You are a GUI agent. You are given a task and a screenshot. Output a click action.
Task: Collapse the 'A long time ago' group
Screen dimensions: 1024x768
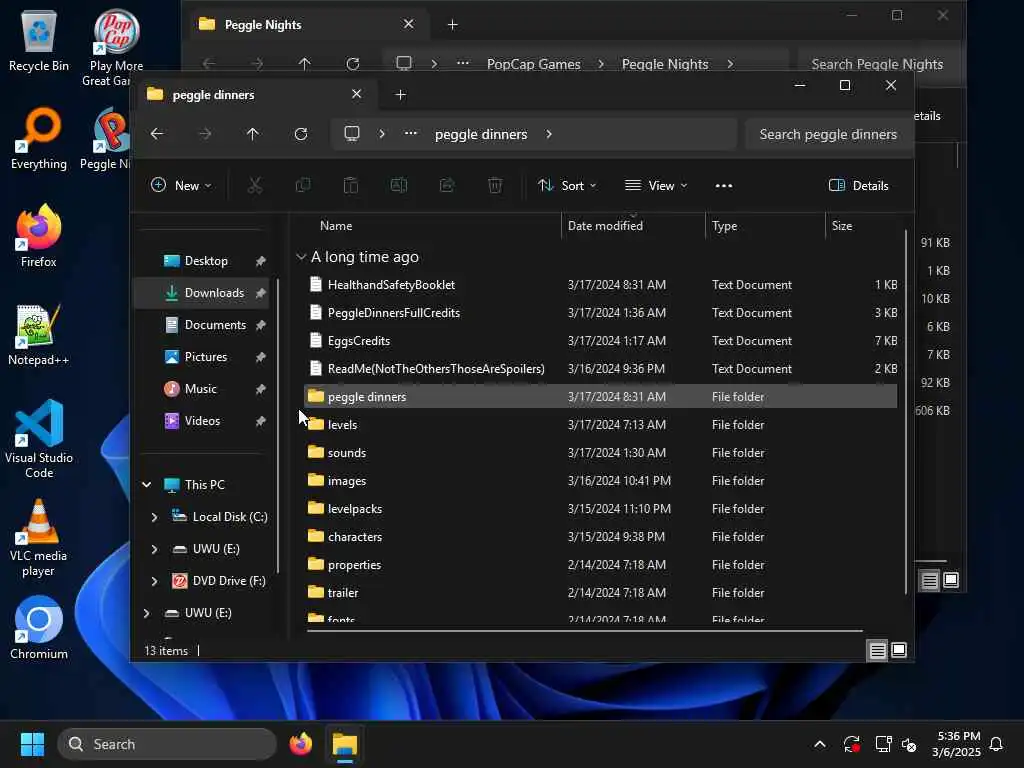tap(301, 257)
